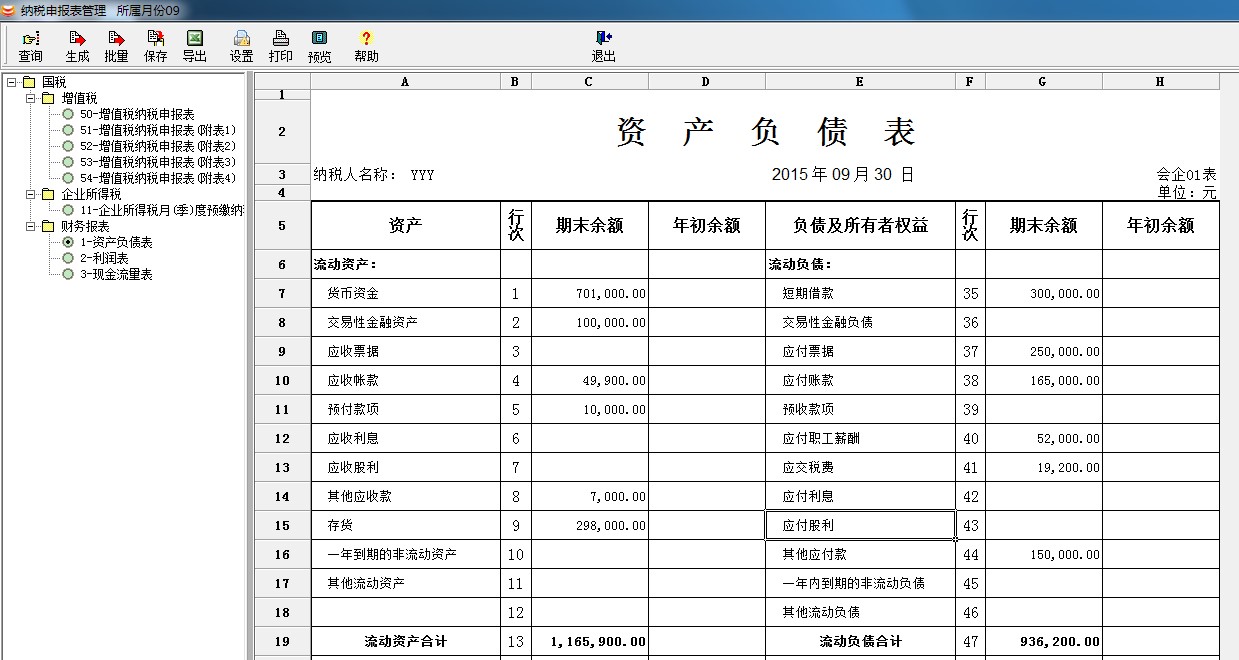Click the 701,000.00 amount cell

(x=589, y=293)
